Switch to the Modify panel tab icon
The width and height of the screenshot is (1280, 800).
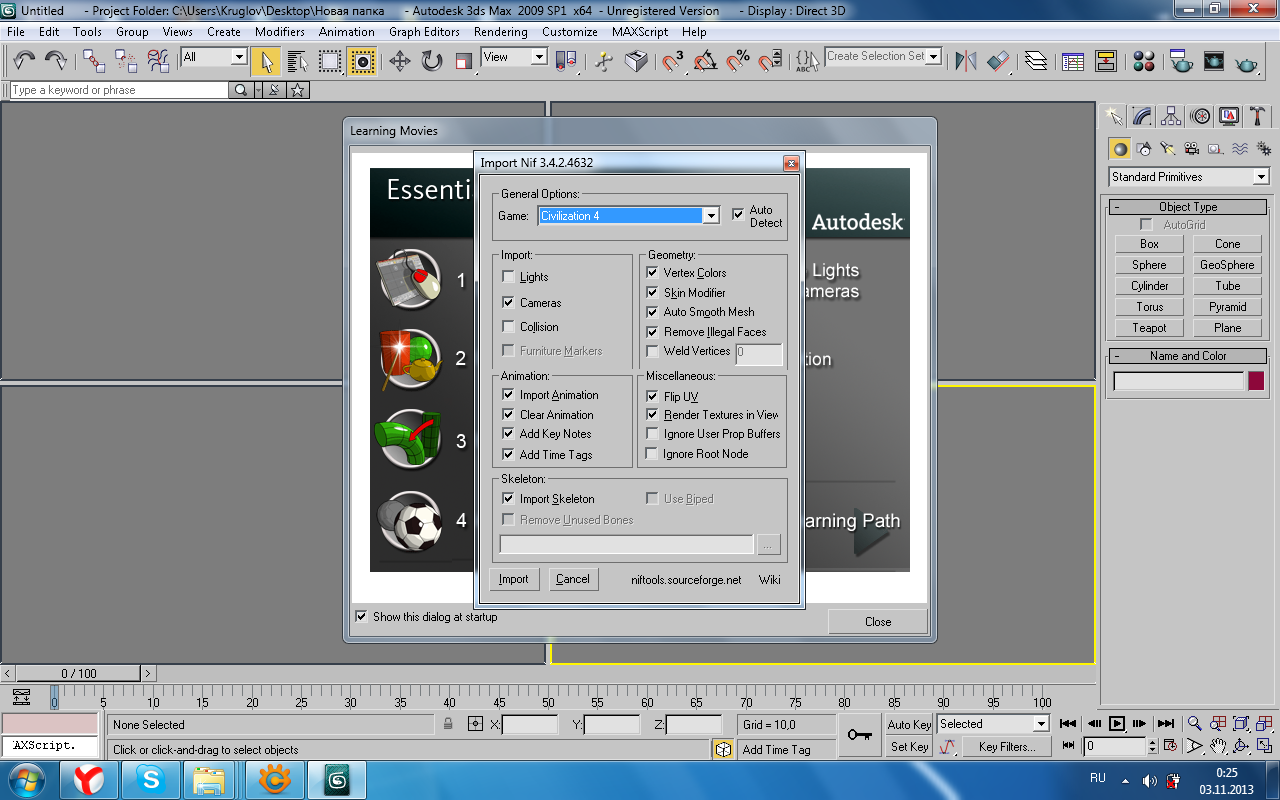point(1141,116)
